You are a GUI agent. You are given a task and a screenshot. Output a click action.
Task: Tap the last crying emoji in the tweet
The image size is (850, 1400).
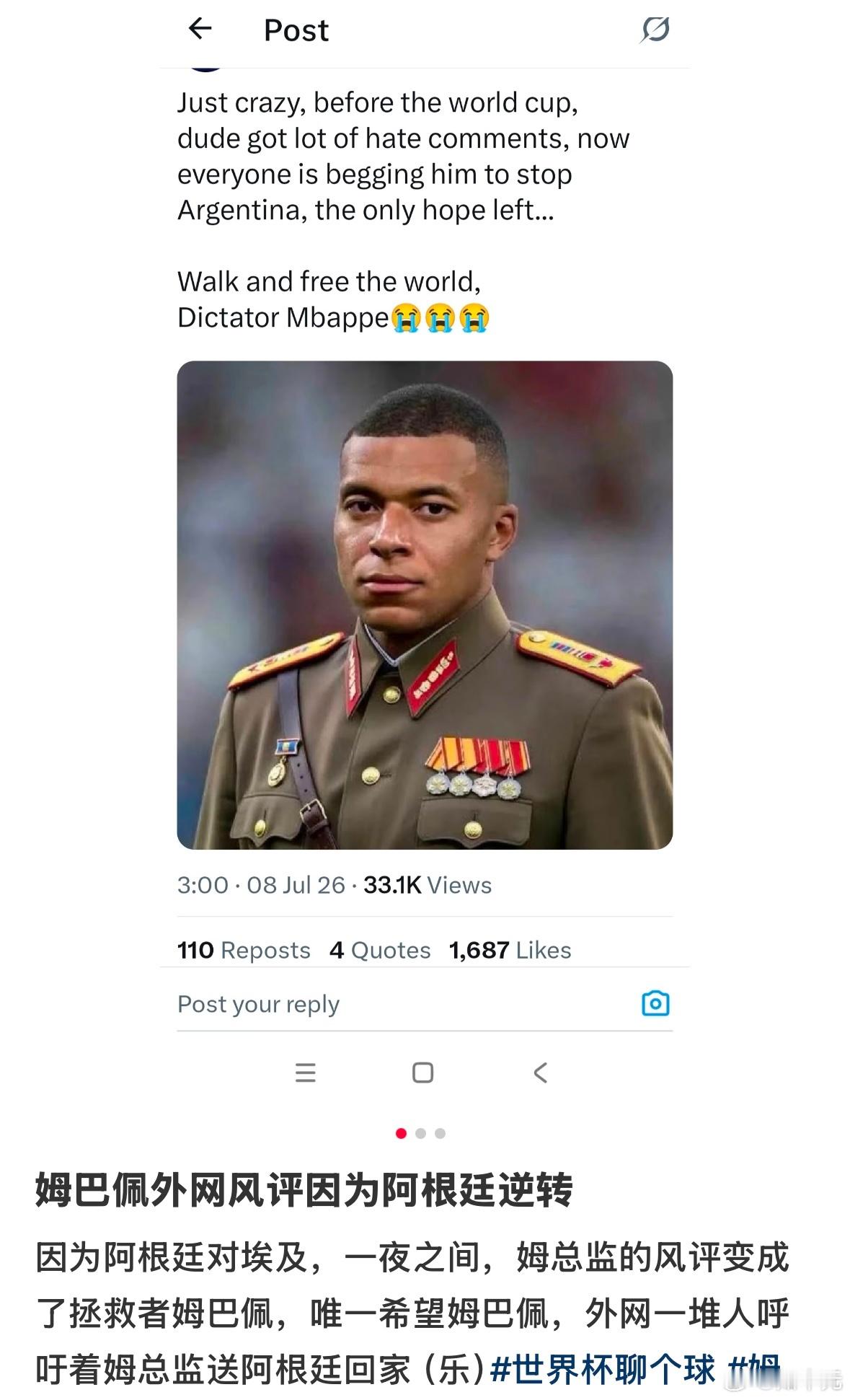click(x=474, y=317)
